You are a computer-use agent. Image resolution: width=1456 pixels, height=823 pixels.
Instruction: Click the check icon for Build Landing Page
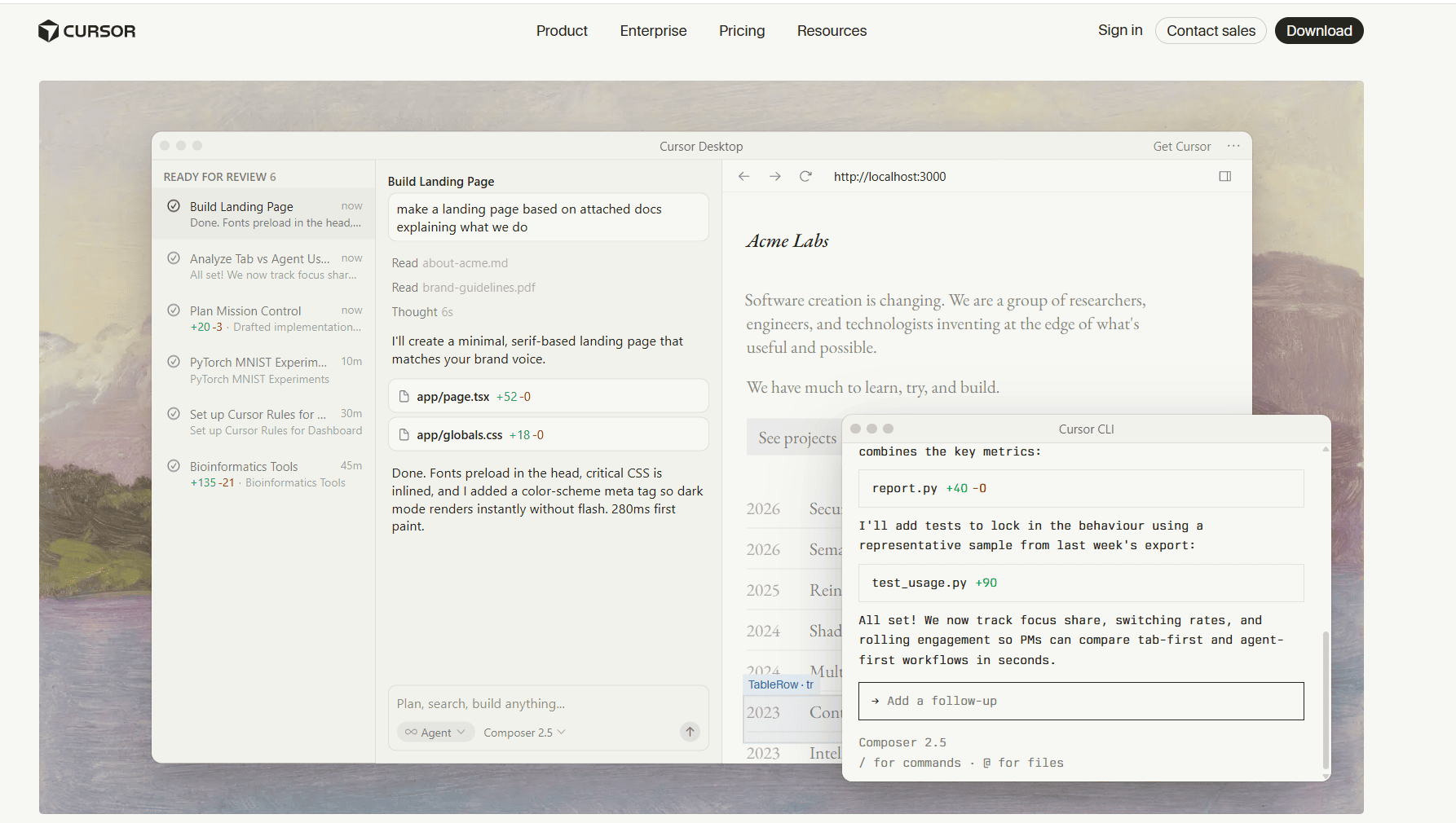point(174,206)
